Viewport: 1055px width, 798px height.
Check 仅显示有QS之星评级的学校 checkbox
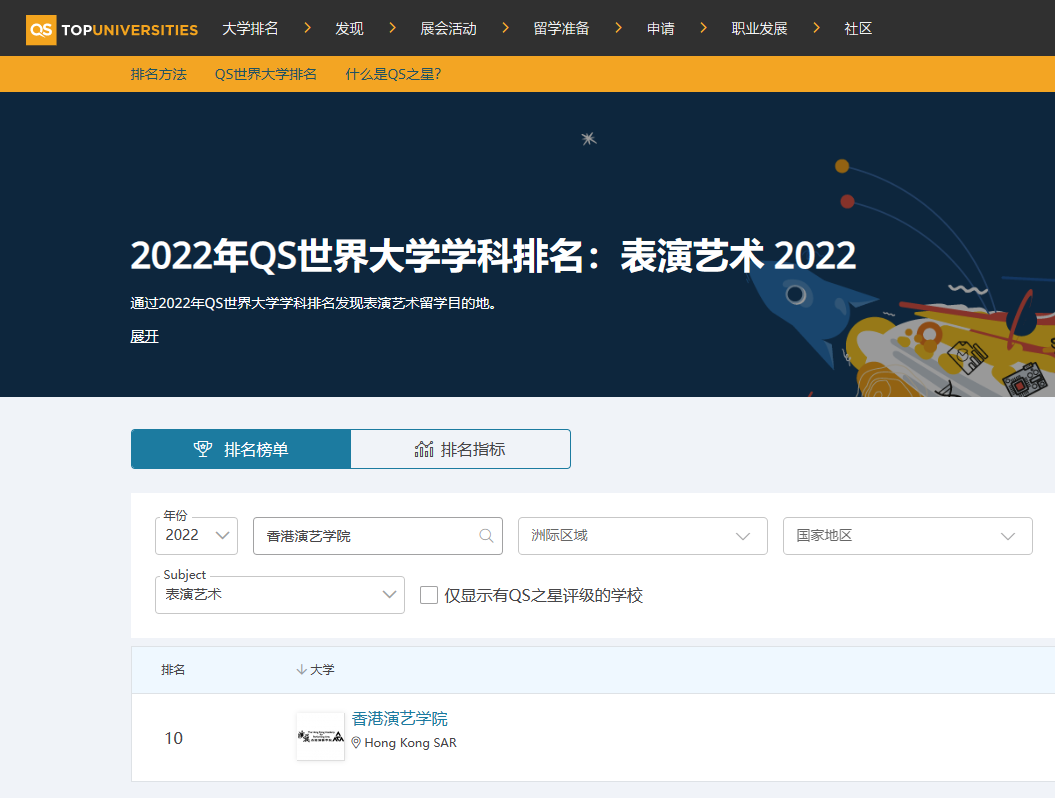coord(429,595)
